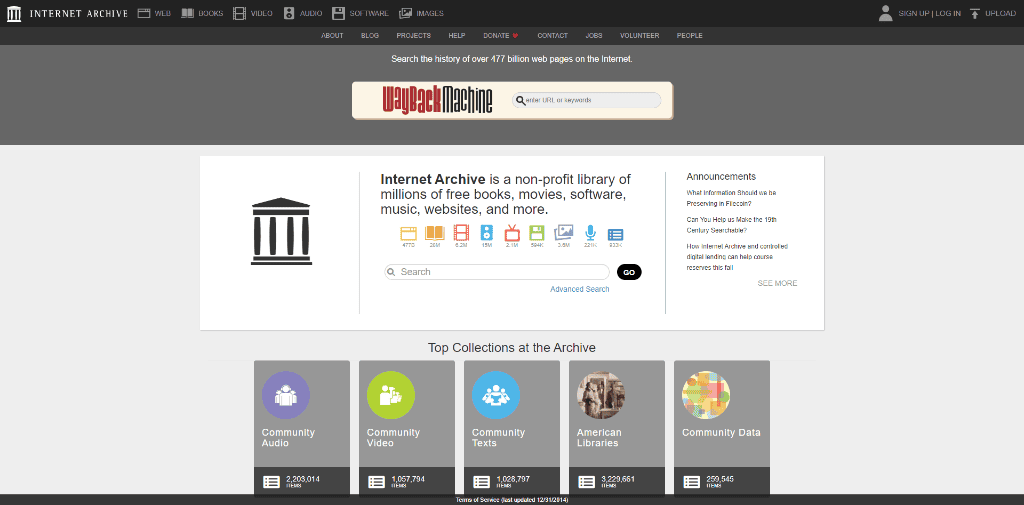Select the yellow web pages icon (477B)
This screenshot has height=505, width=1024.
[x=408, y=236]
